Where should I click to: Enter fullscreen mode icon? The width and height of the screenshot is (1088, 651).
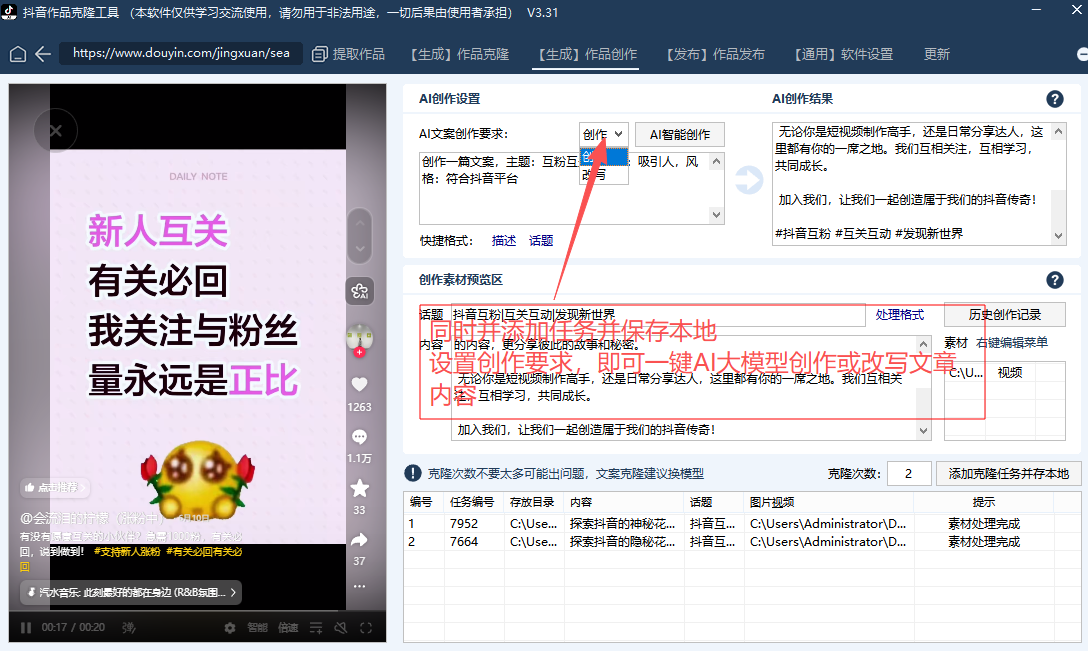coord(366,628)
